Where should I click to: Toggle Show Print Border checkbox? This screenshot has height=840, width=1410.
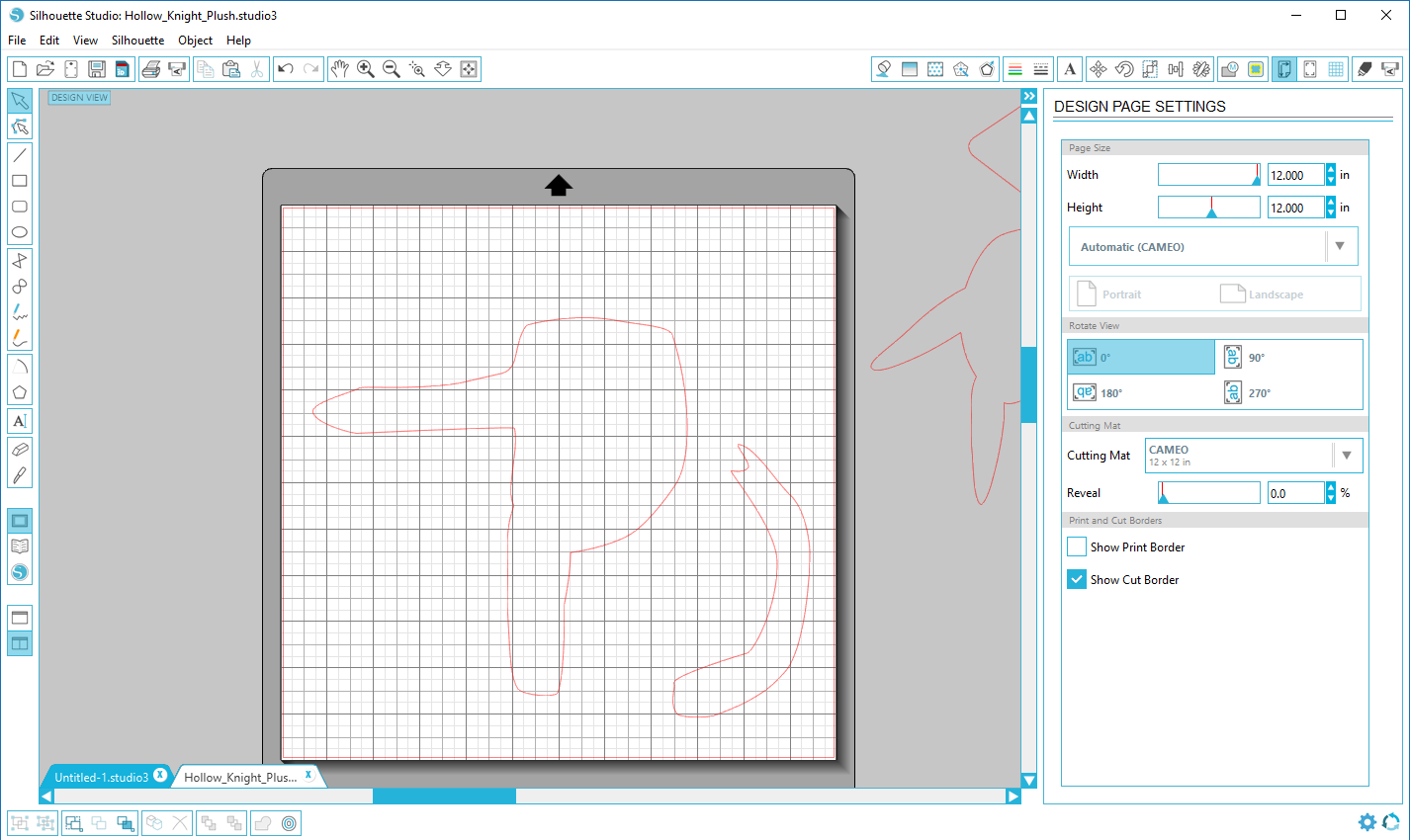pos(1077,546)
